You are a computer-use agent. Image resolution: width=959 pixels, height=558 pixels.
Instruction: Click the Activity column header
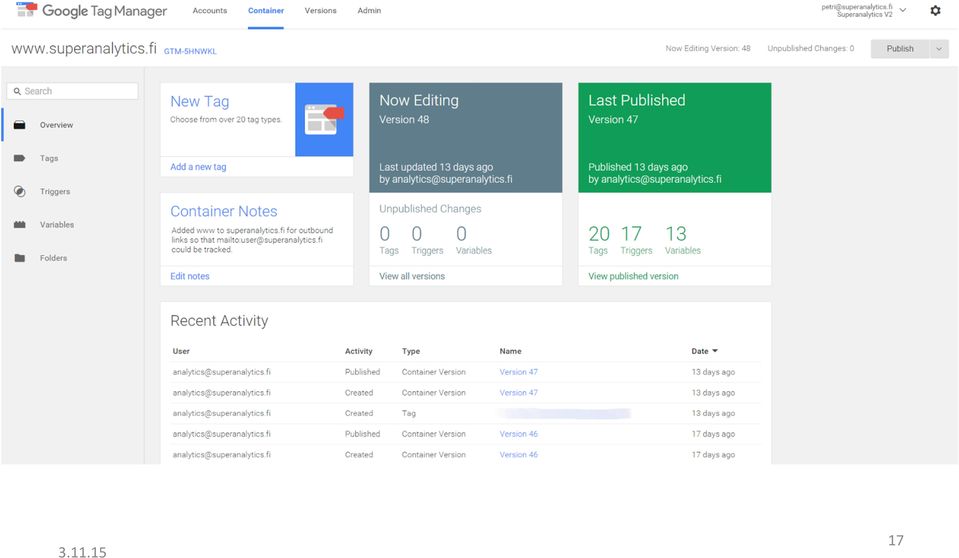(358, 351)
